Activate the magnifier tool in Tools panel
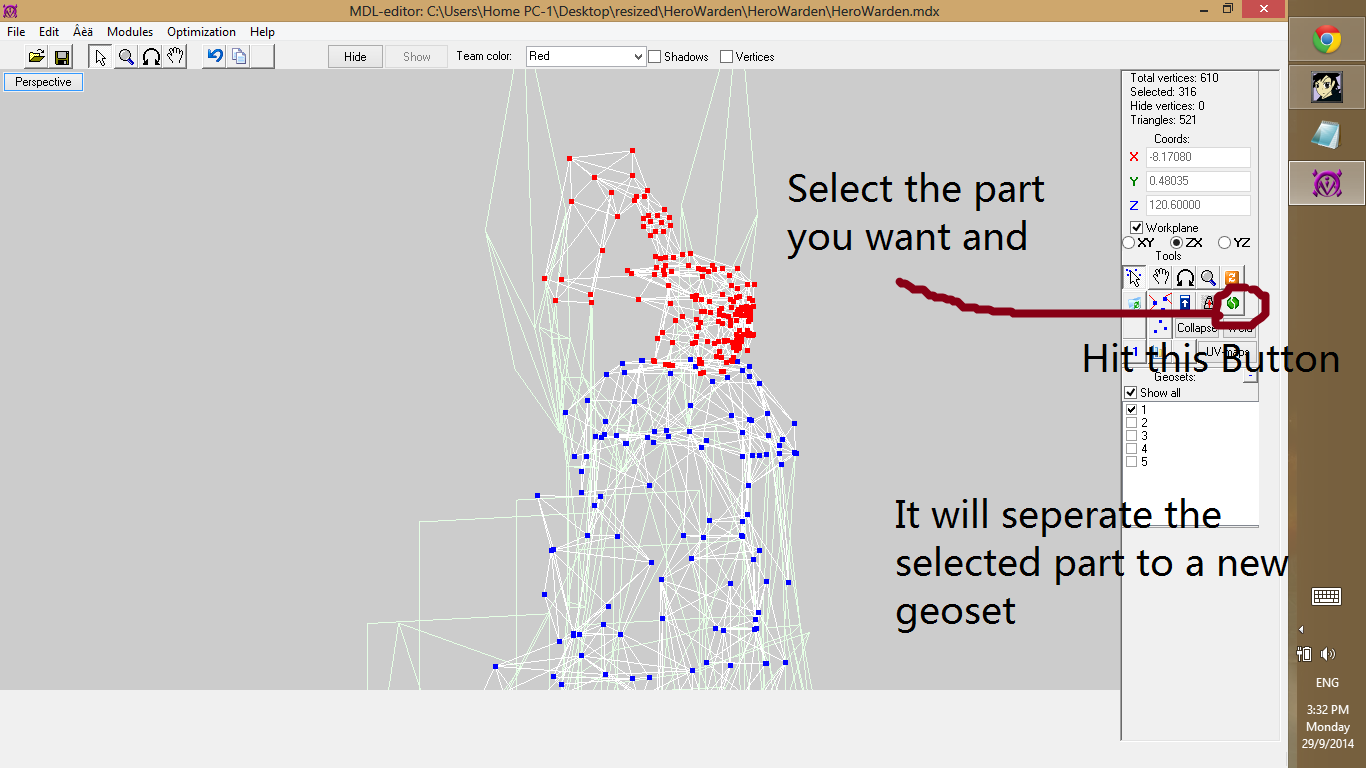Image resolution: width=1366 pixels, height=768 pixels. [1208, 278]
